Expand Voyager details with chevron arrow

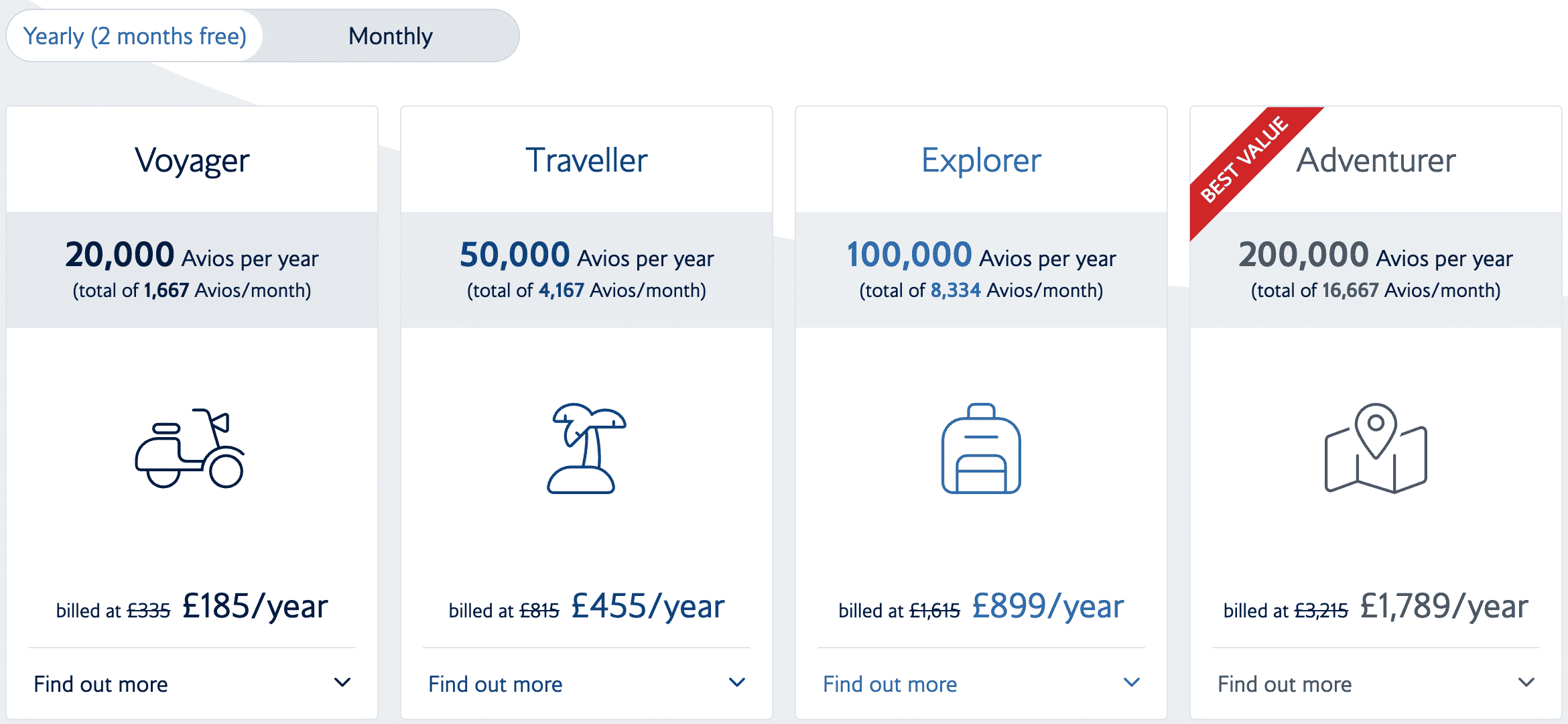(x=342, y=683)
